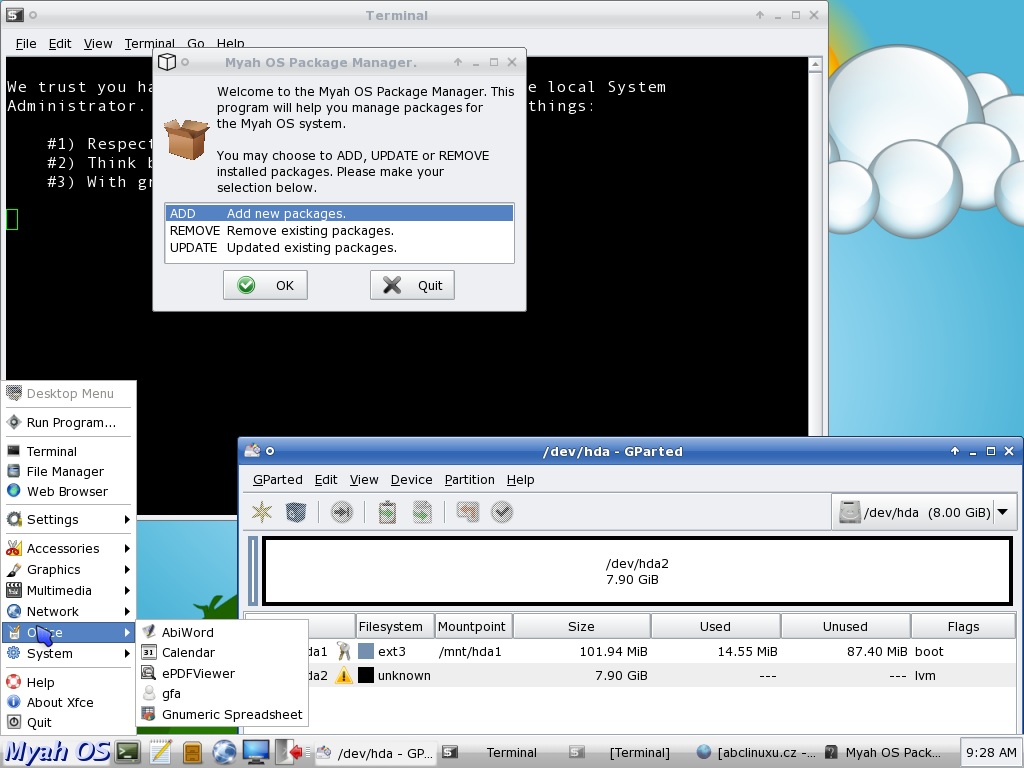Image resolution: width=1024 pixels, height=768 pixels.
Task: Open File Manager from the Desktop Menu
Action: [69, 472]
